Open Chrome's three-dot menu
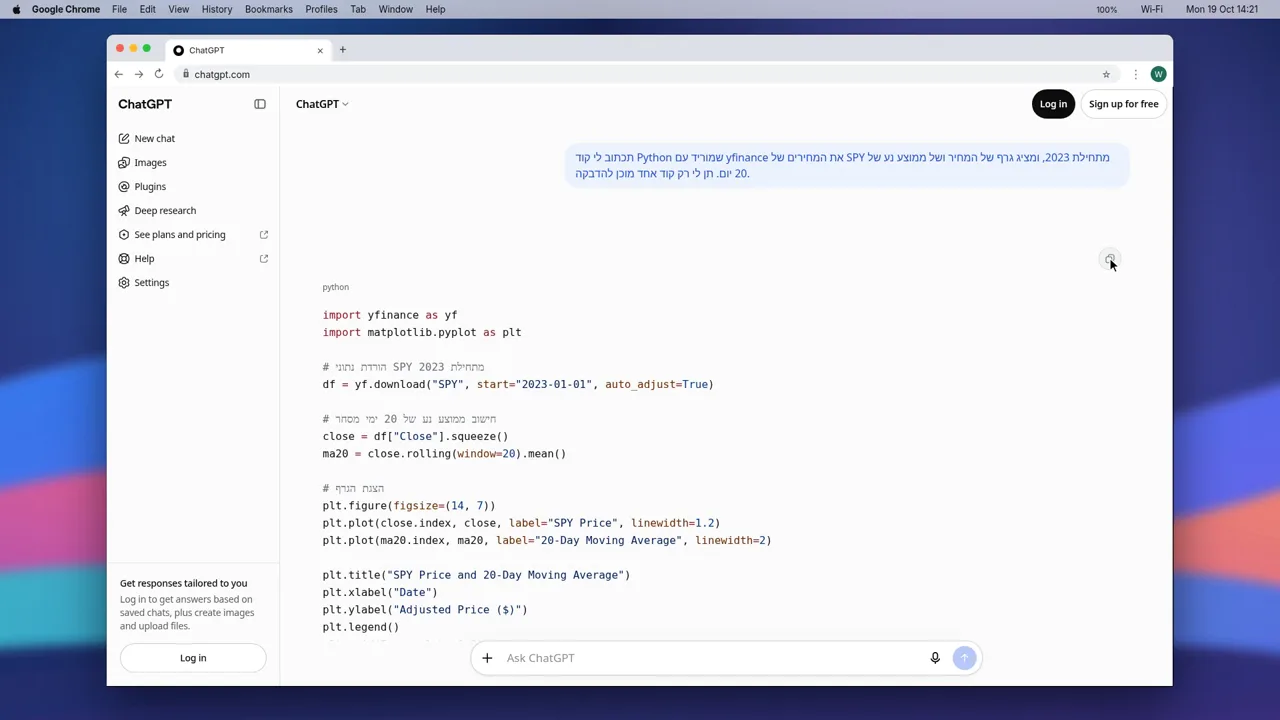The width and height of the screenshot is (1280, 720). [x=1136, y=74]
